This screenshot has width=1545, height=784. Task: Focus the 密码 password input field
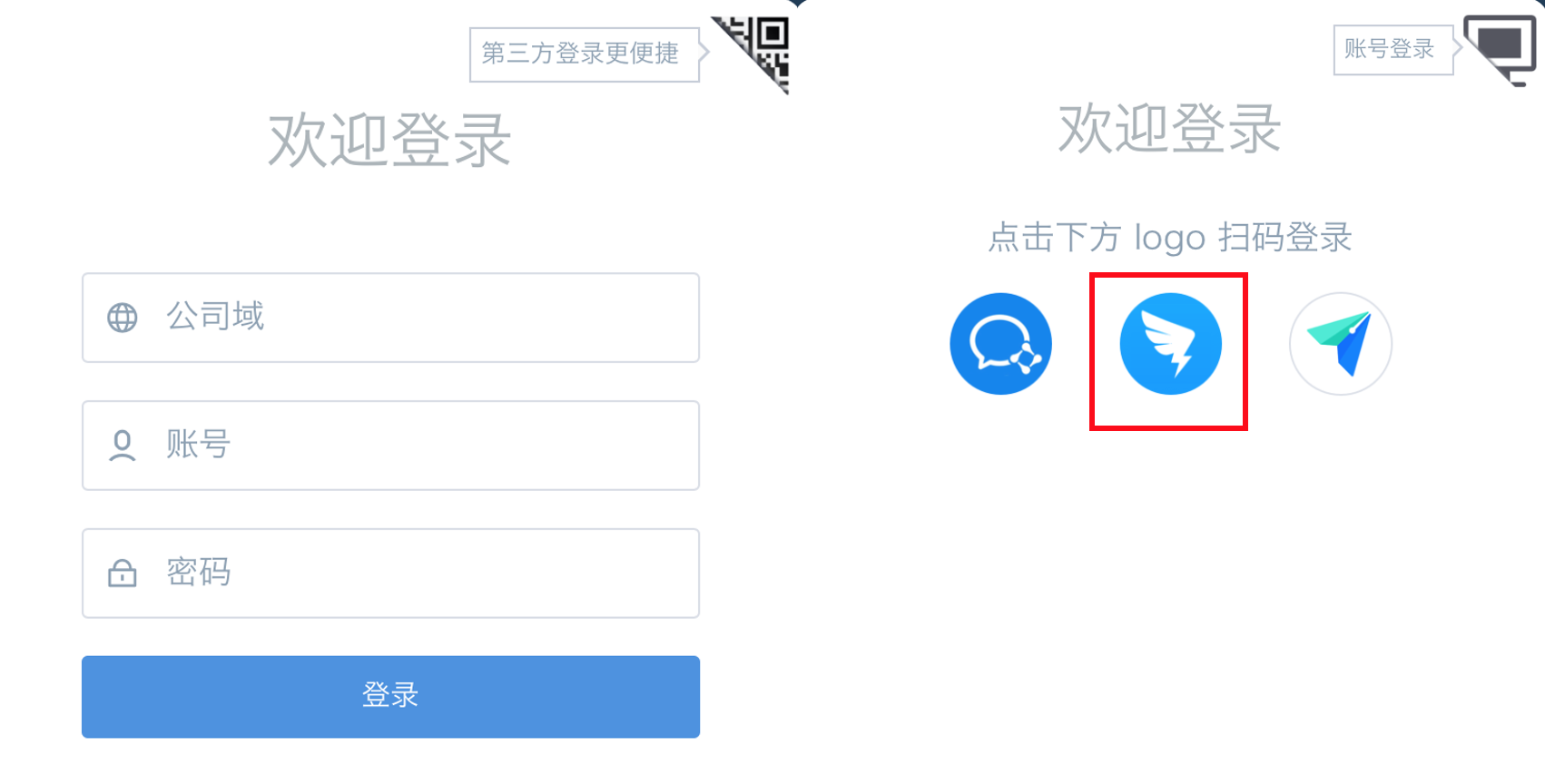tap(390, 573)
